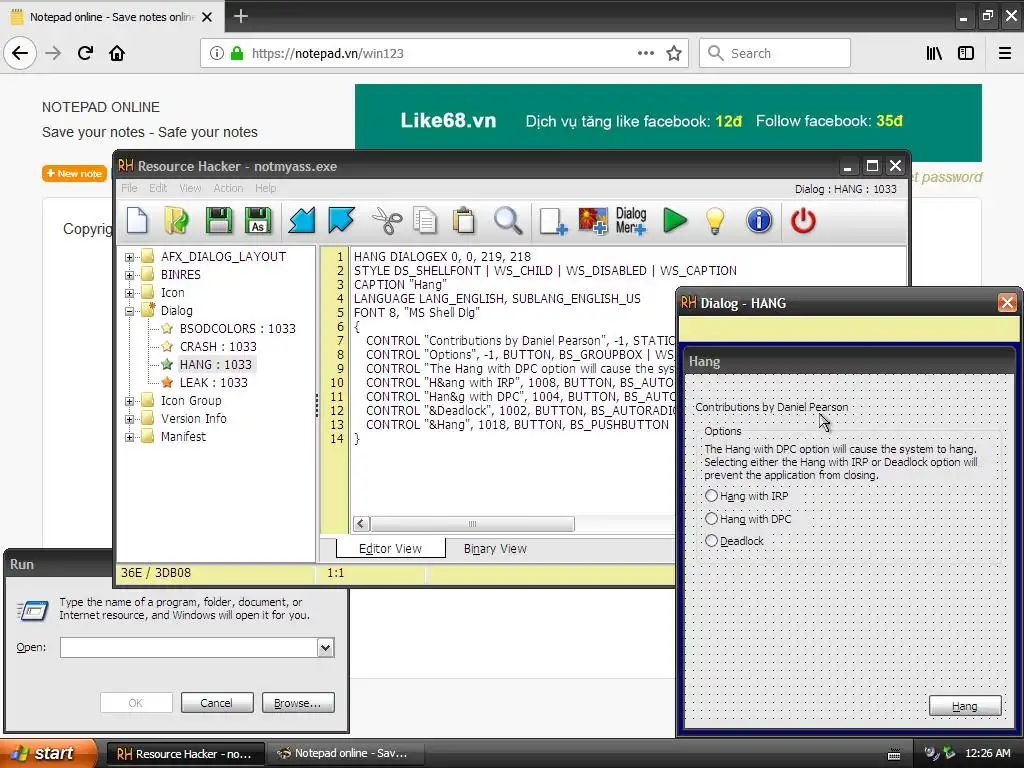Click the blue info About icon
This screenshot has width=1024, height=768.
coord(759,221)
